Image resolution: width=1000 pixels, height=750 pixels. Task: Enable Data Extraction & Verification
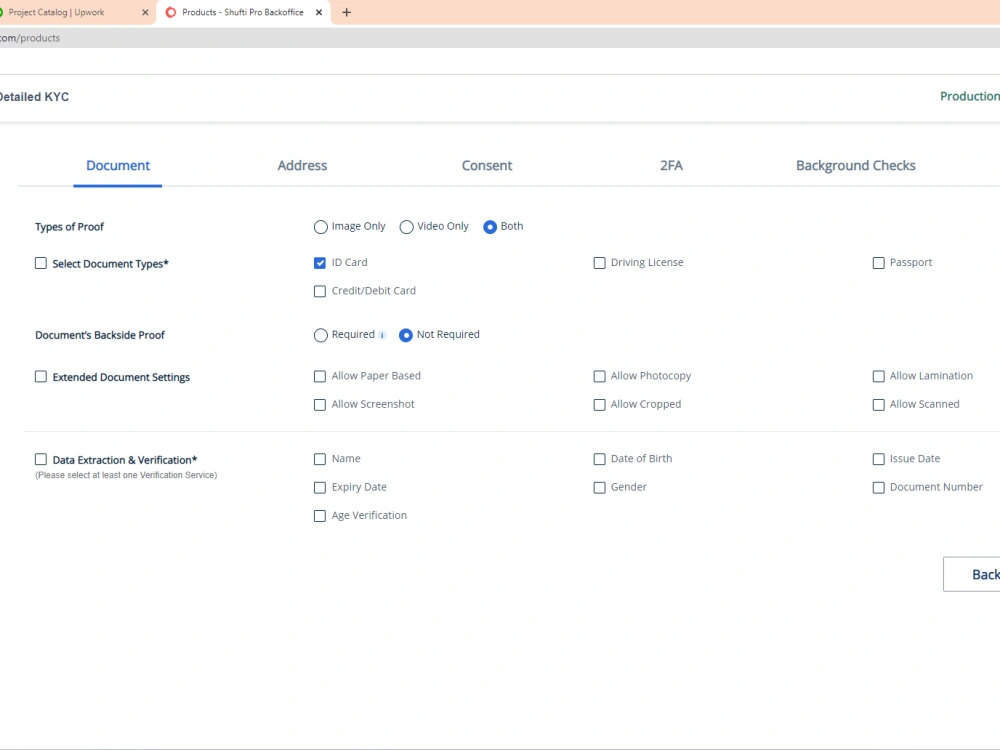click(41, 458)
